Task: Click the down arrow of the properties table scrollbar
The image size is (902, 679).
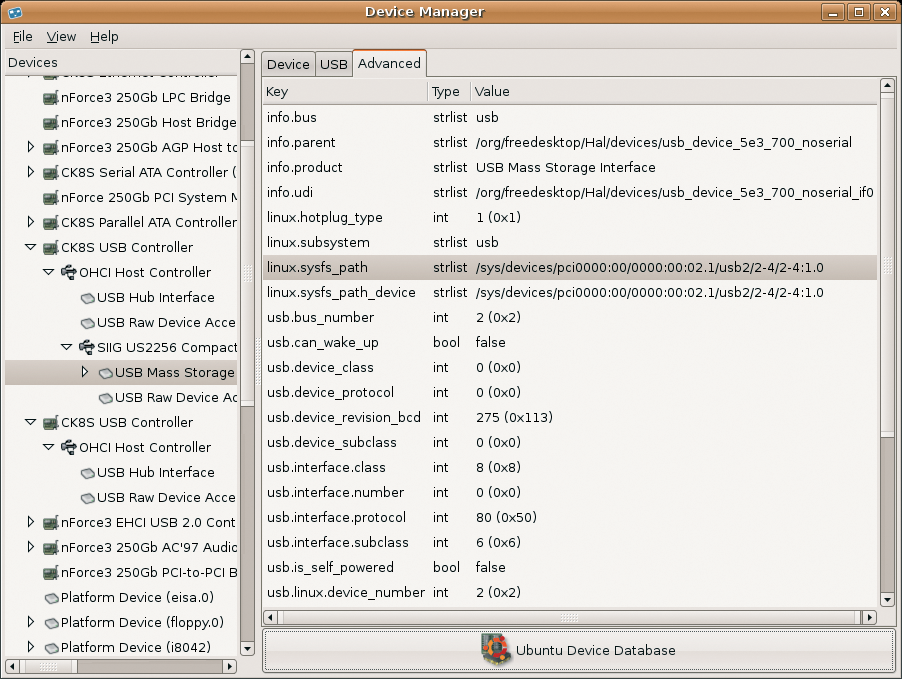Action: click(x=887, y=600)
